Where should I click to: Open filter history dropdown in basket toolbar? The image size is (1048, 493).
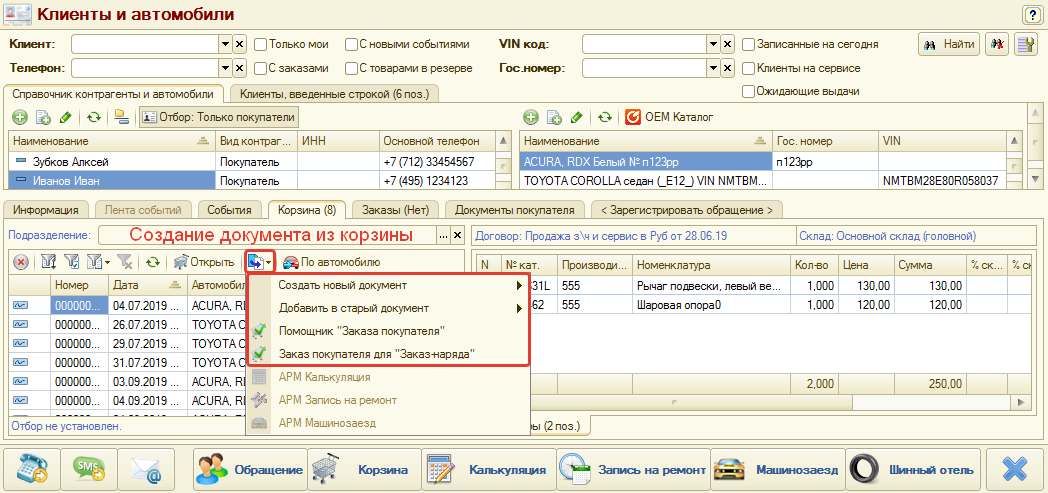tap(99, 263)
